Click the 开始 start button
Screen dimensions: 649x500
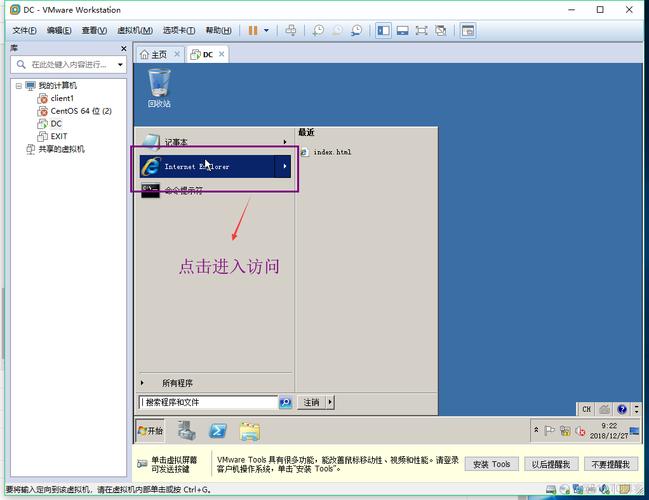(150, 431)
